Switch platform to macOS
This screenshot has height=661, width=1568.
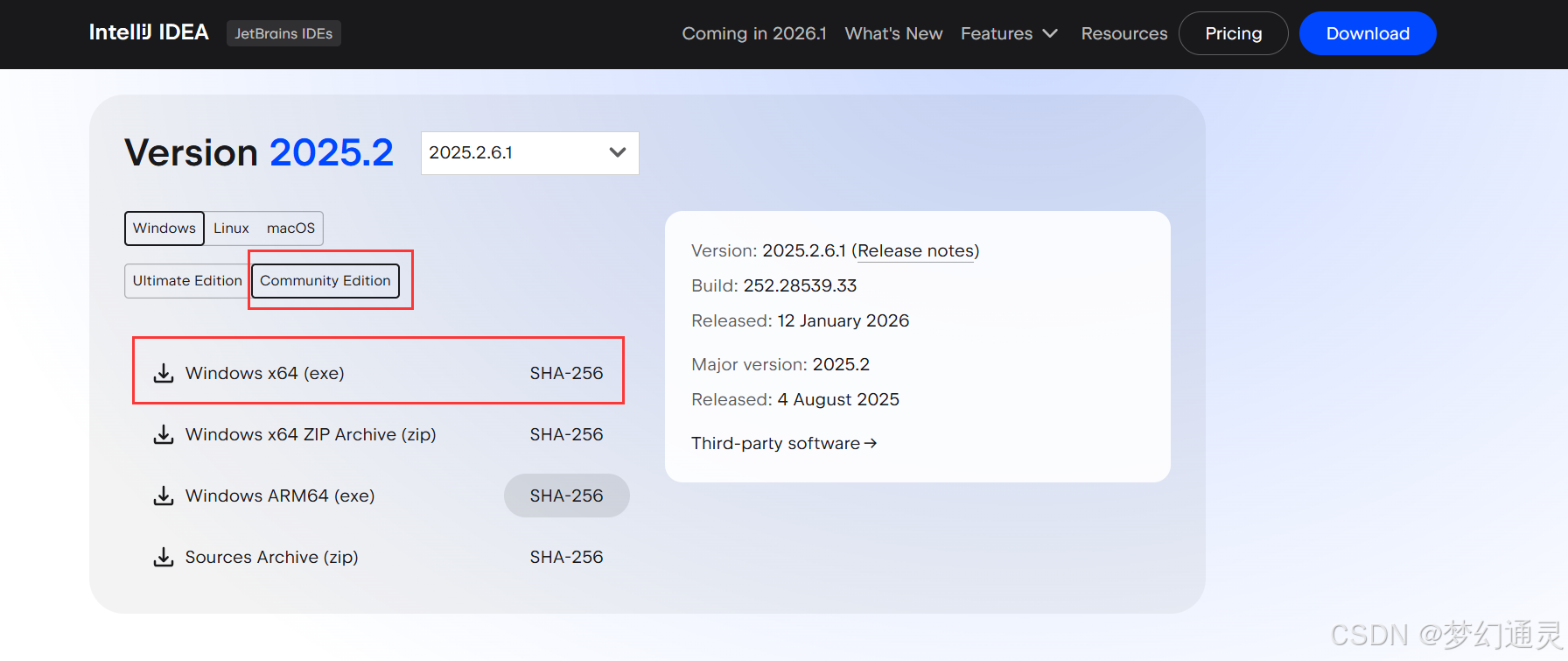pyautogui.click(x=290, y=229)
